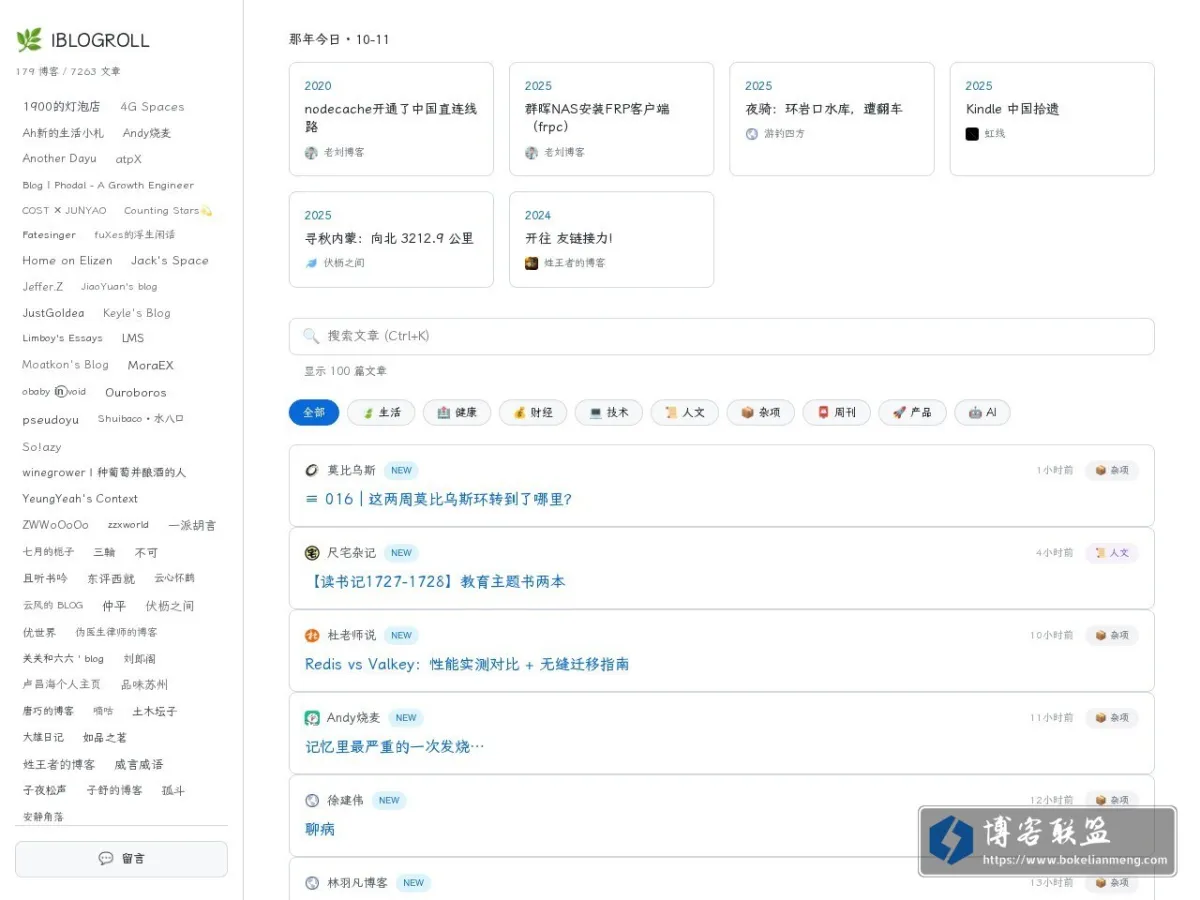Click 杂项 tag on 莫比乌斯 post
The image size is (1200, 900).
click(x=1112, y=470)
